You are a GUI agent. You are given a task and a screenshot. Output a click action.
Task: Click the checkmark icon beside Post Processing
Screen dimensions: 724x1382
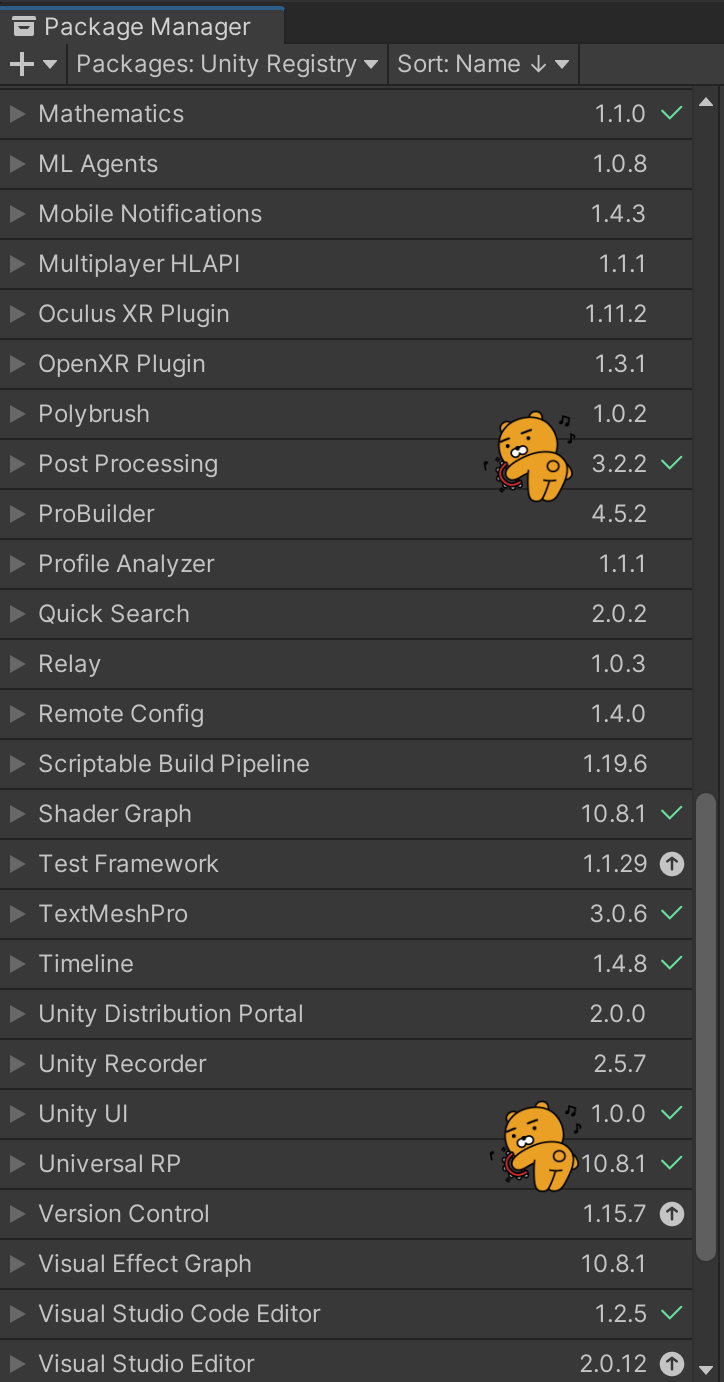coord(672,463)
